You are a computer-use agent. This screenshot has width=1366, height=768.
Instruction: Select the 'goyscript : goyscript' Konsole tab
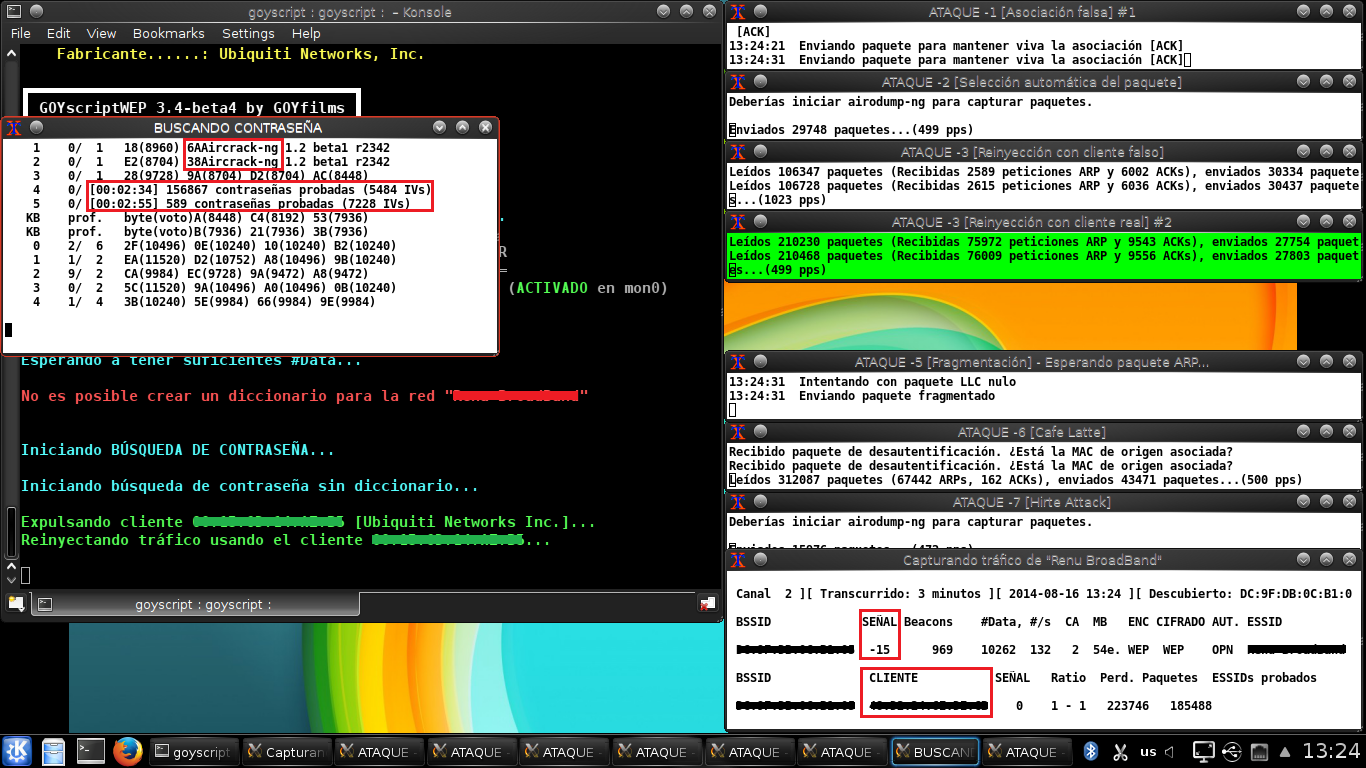coord(195,604)
